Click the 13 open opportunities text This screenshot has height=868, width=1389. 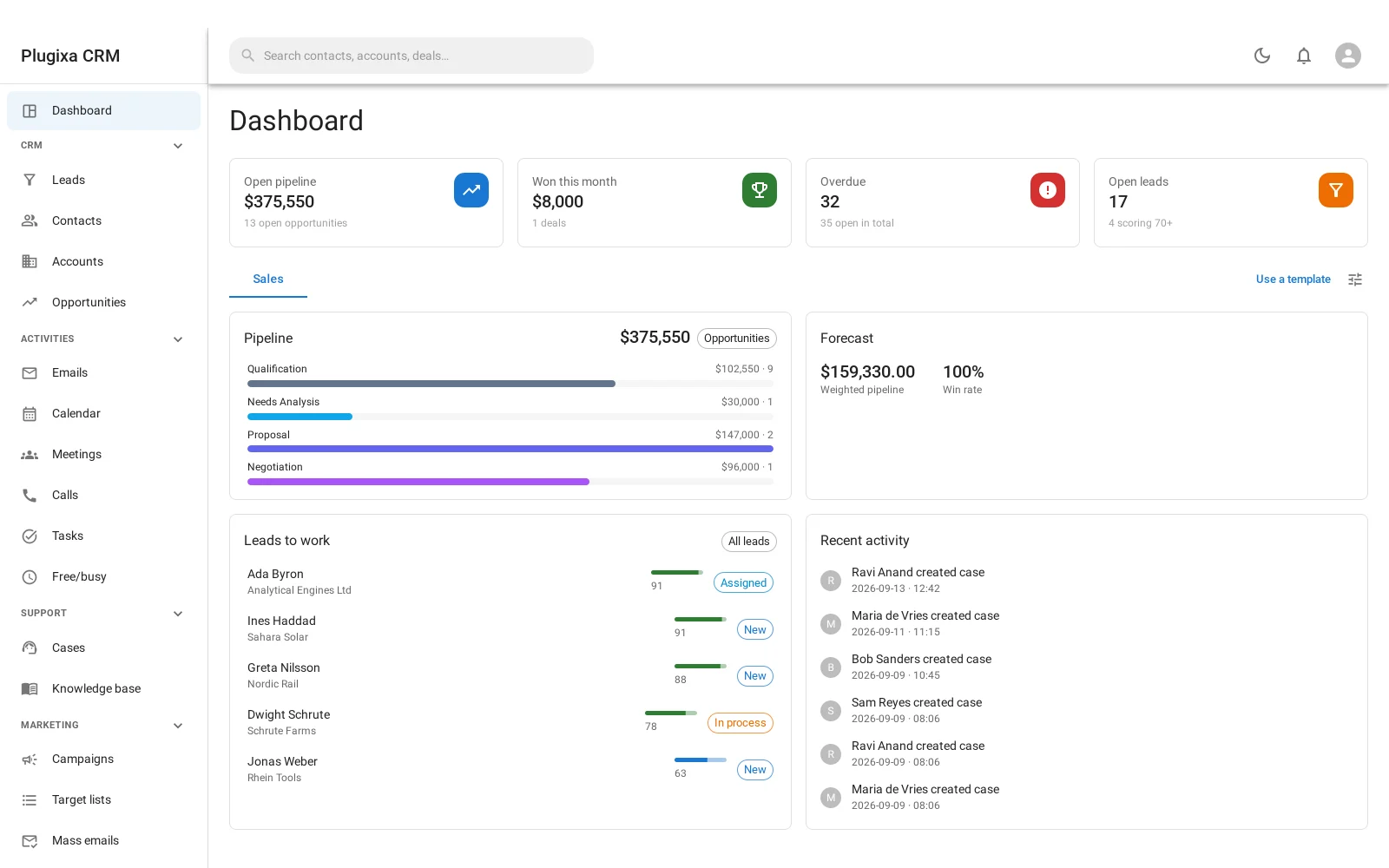[x=295, y=223]
